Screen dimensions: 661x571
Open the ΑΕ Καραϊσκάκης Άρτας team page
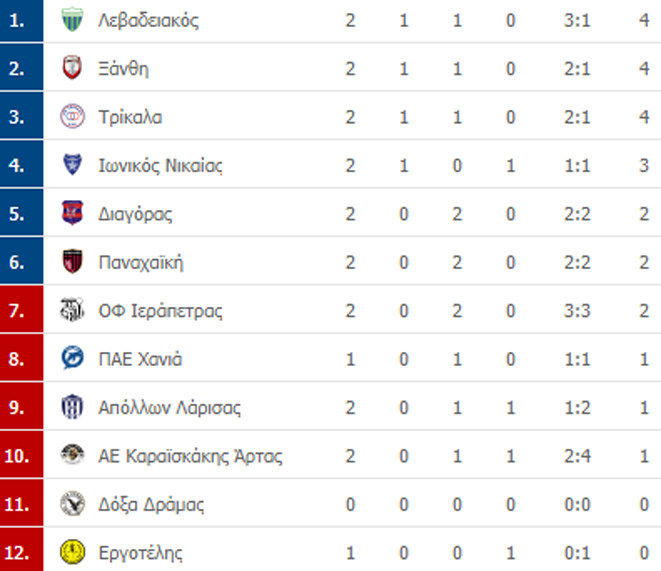pos(190,456)
